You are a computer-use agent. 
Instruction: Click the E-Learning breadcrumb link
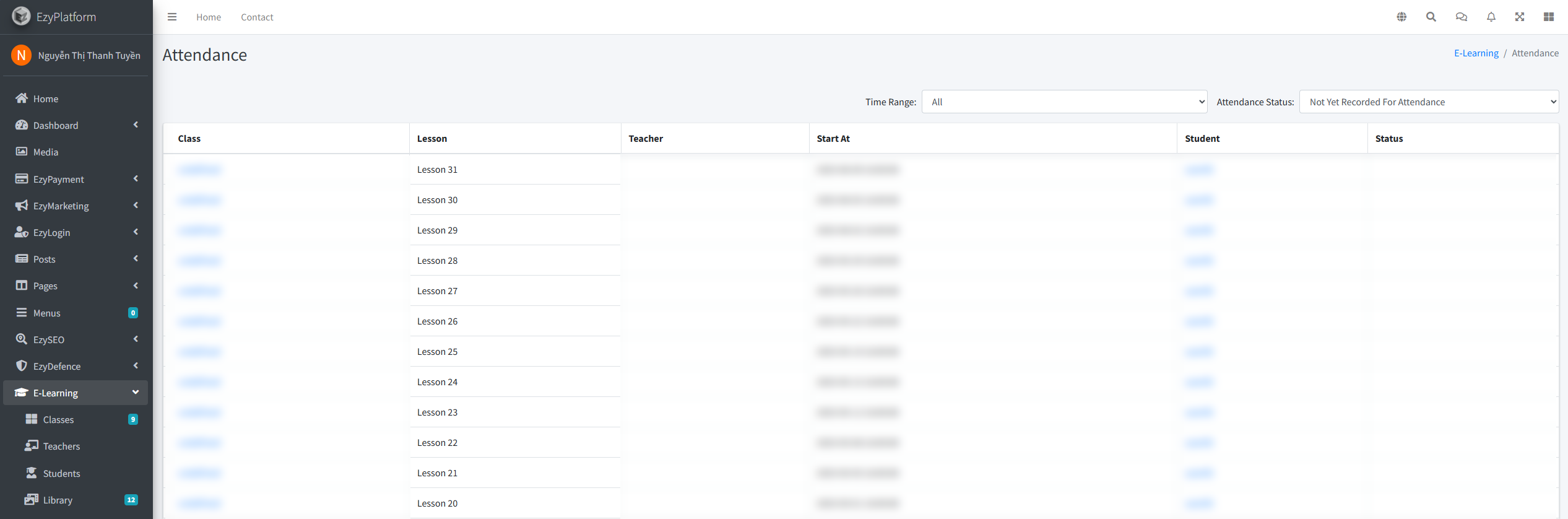[1476, 53]
